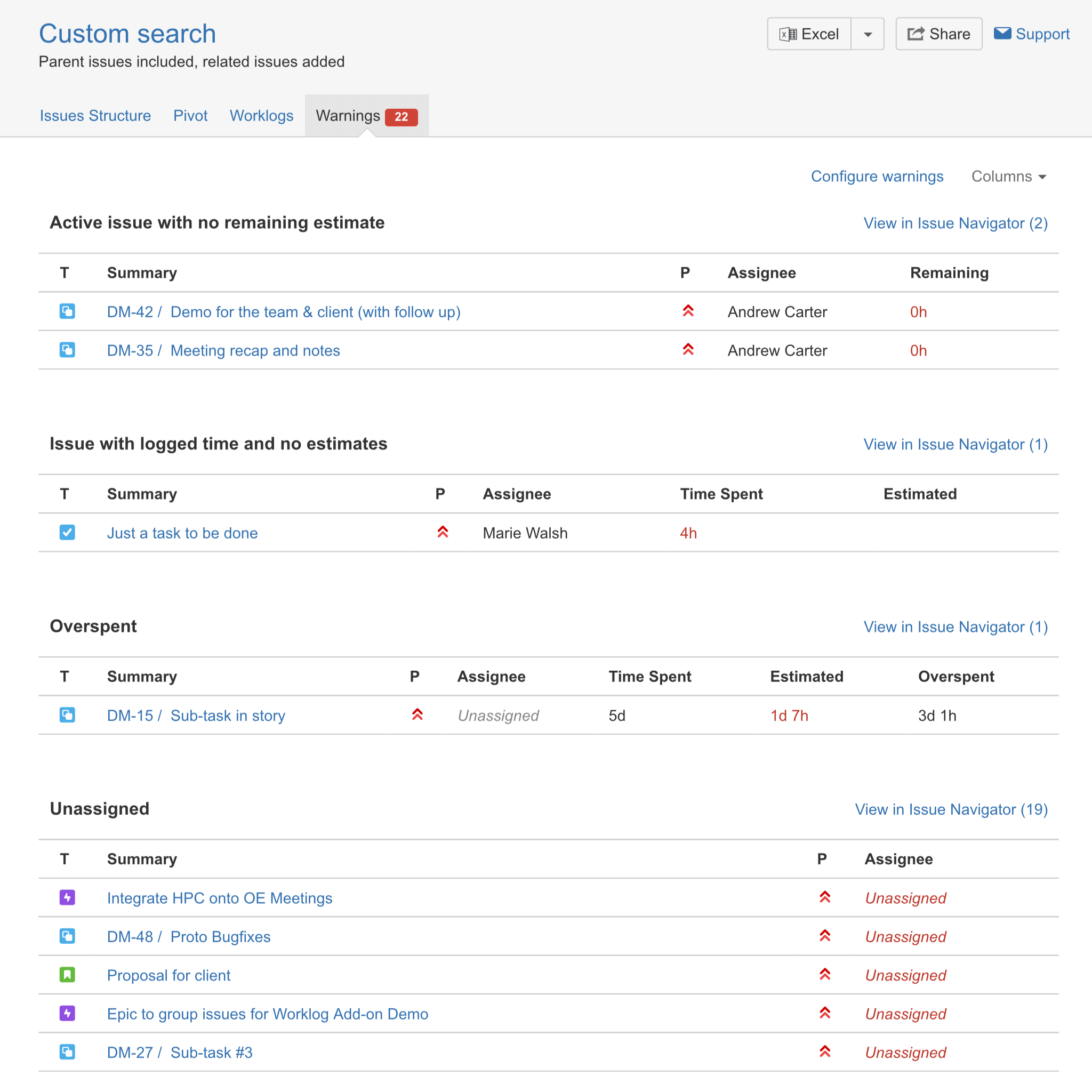Click the priority icon on the DM-48 row
The width and height of the screenshot is (1092, 1092).
point(825,936)
